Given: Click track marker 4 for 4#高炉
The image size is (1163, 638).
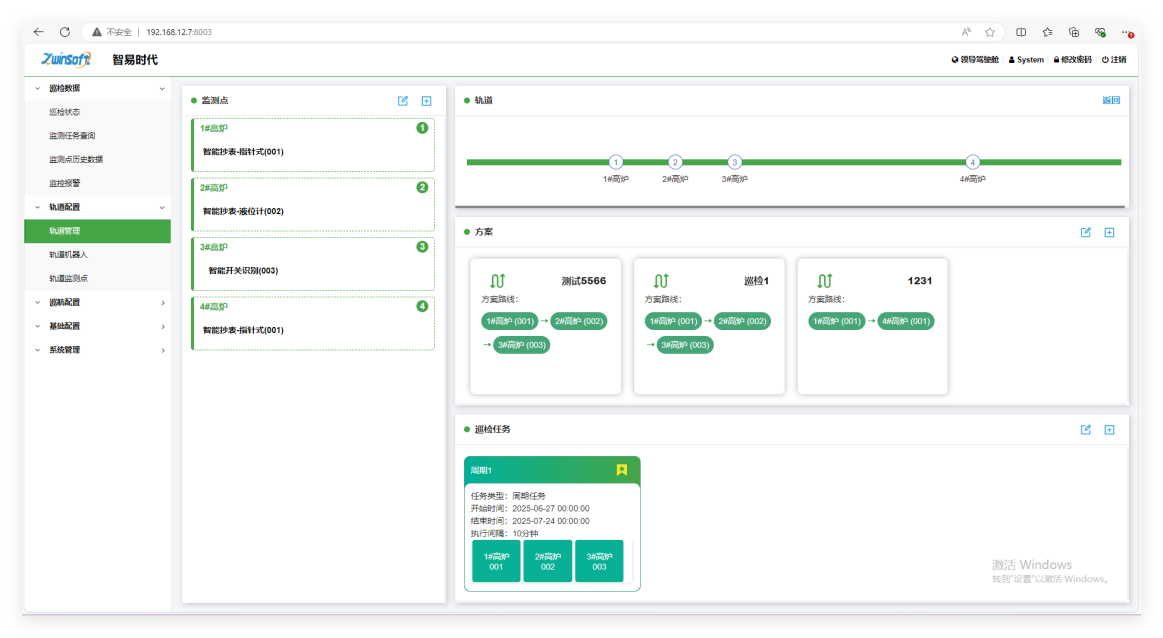Looking at the screenshot, I should point(972,162).
